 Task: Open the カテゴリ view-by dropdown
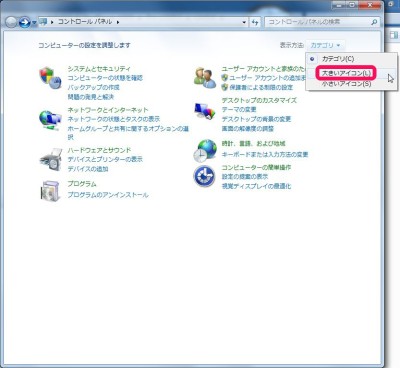[325, 45]
